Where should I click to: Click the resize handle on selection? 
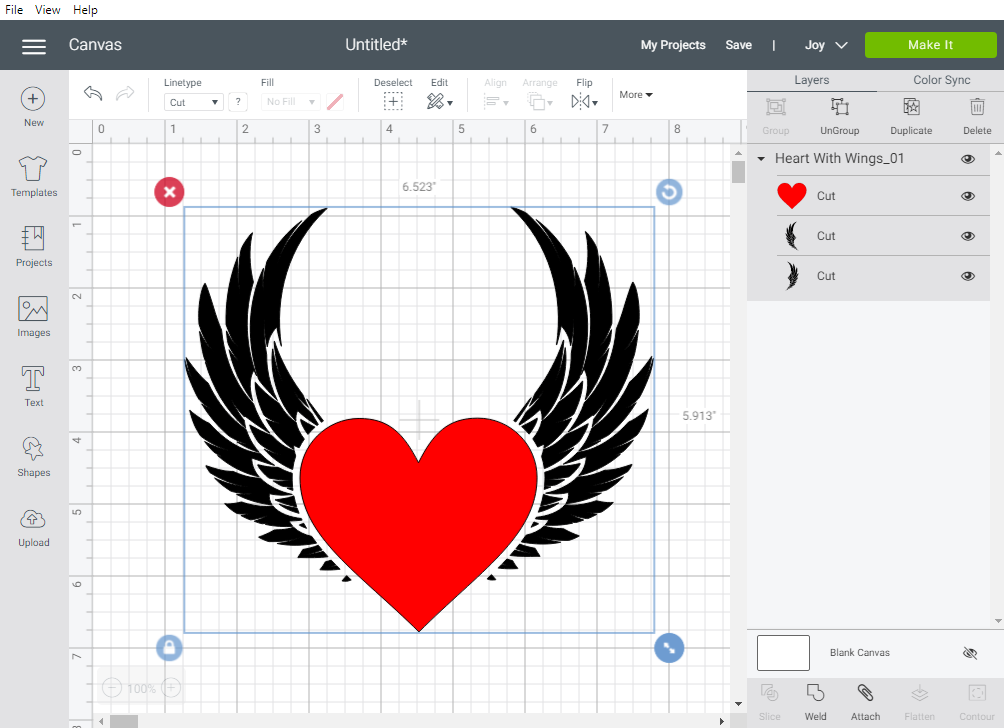click(669, 648)
